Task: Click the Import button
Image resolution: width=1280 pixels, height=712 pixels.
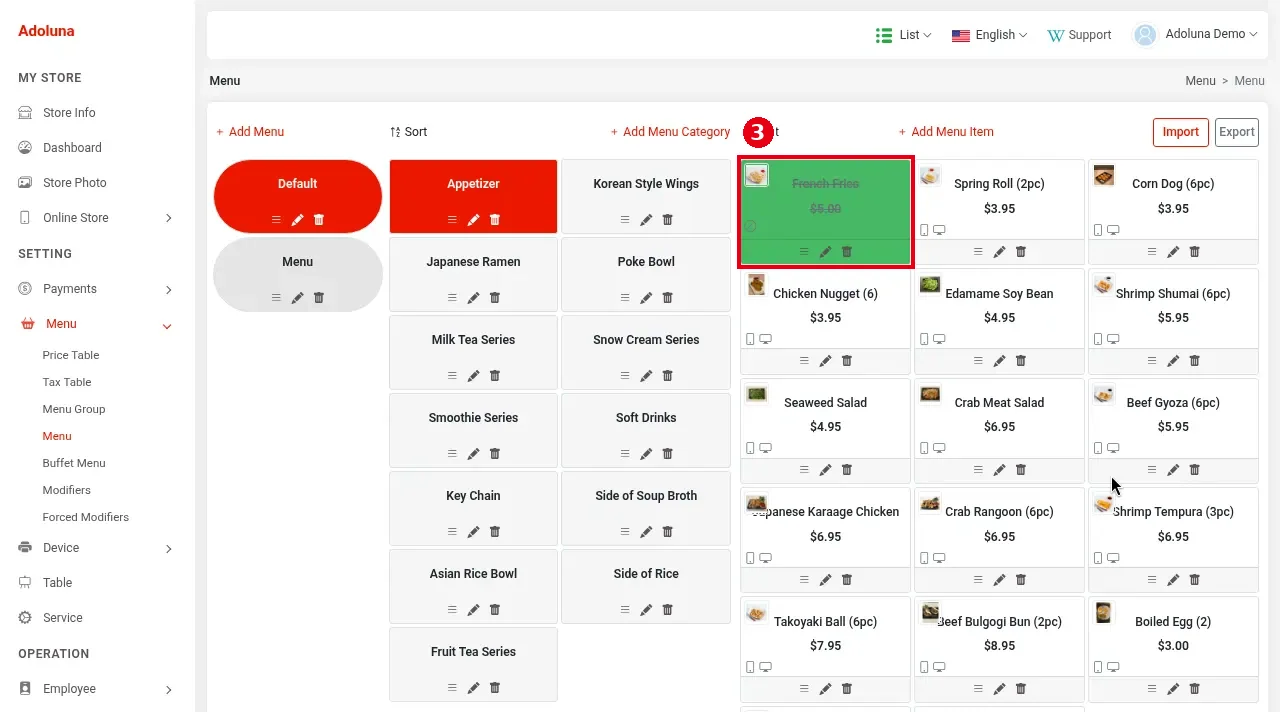Action: [1181, 132]
